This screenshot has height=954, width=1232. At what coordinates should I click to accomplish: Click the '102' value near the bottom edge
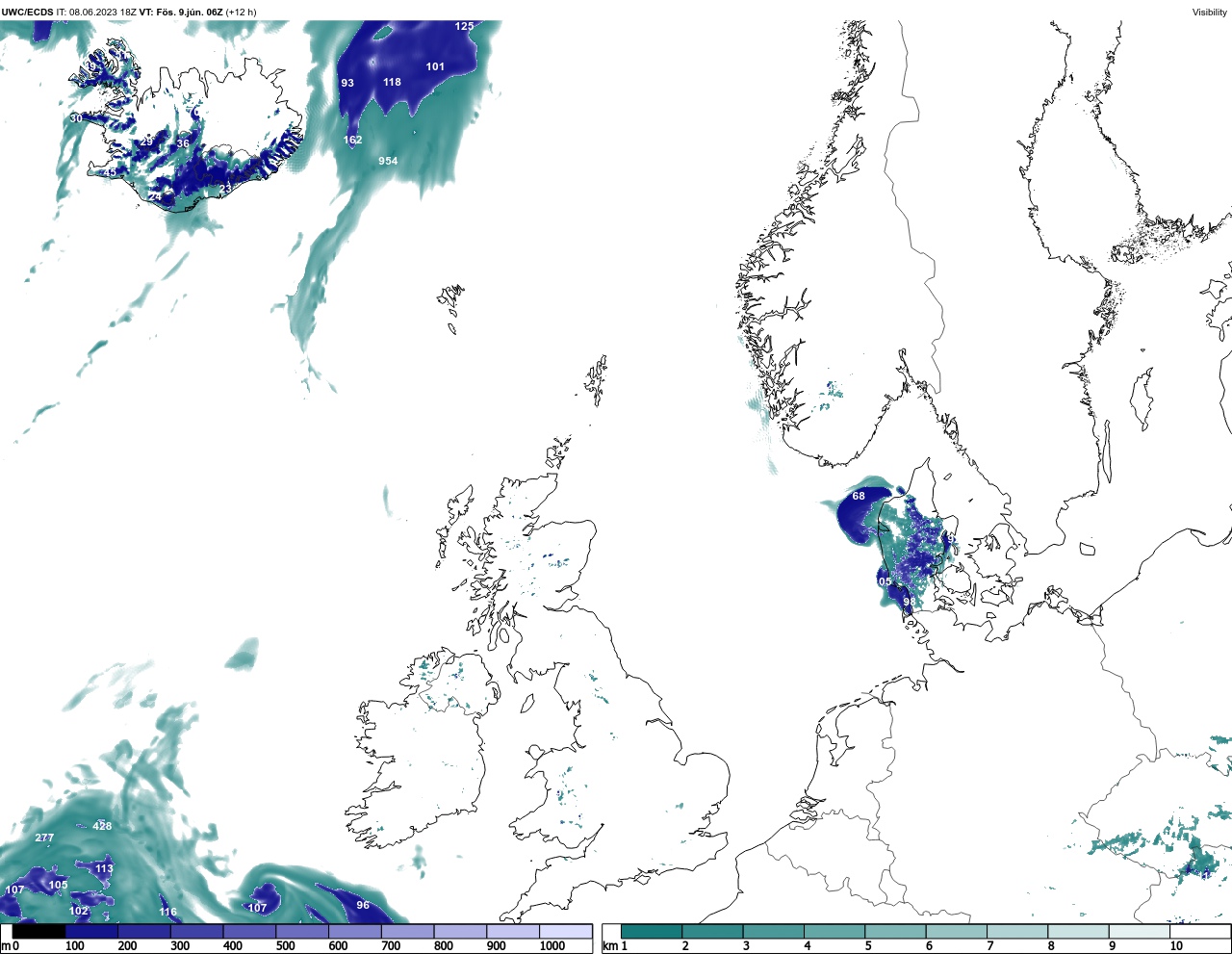point(79,911)
